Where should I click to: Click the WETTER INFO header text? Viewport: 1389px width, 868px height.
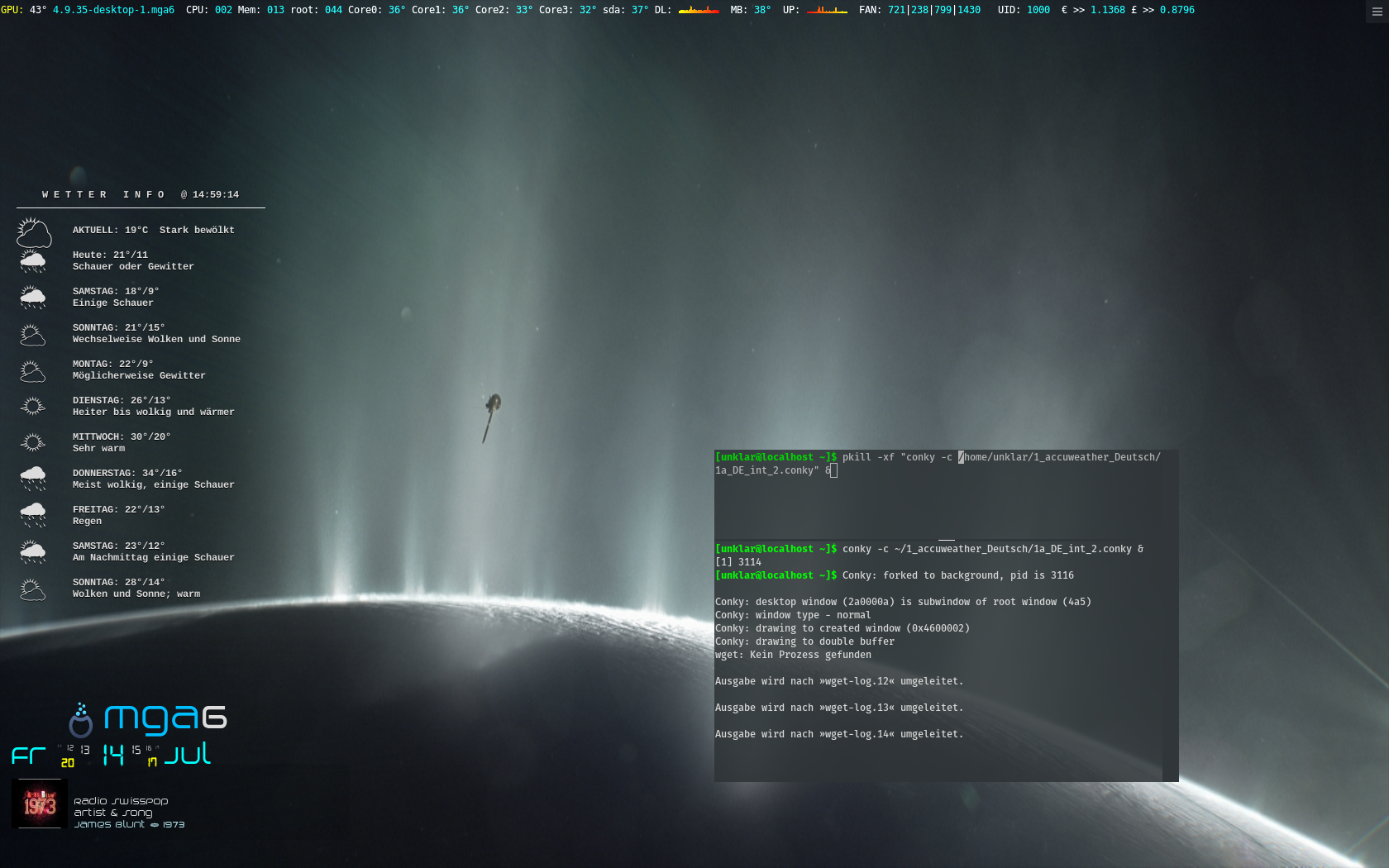pyautogui.click(x=103, y=195)
